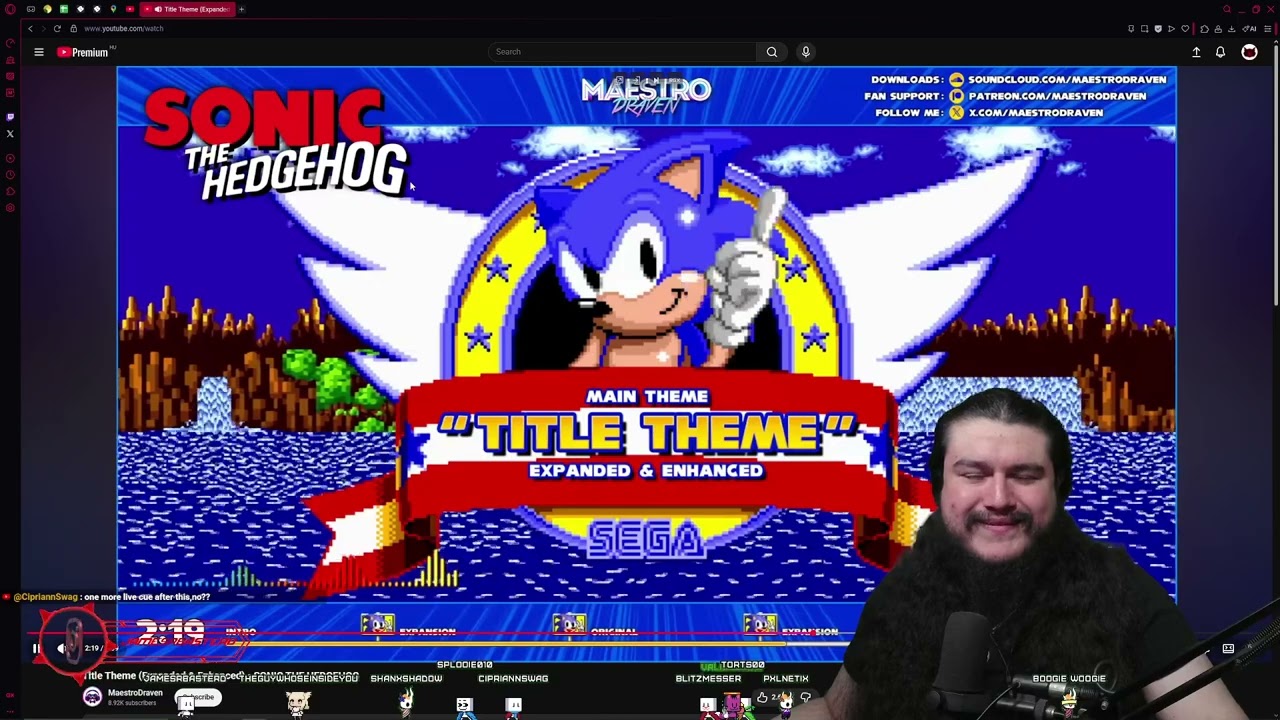Go back with browser back arrow
Viewport: 1280px width, 720px height.
pyautogui.click(x=30, y=28)
